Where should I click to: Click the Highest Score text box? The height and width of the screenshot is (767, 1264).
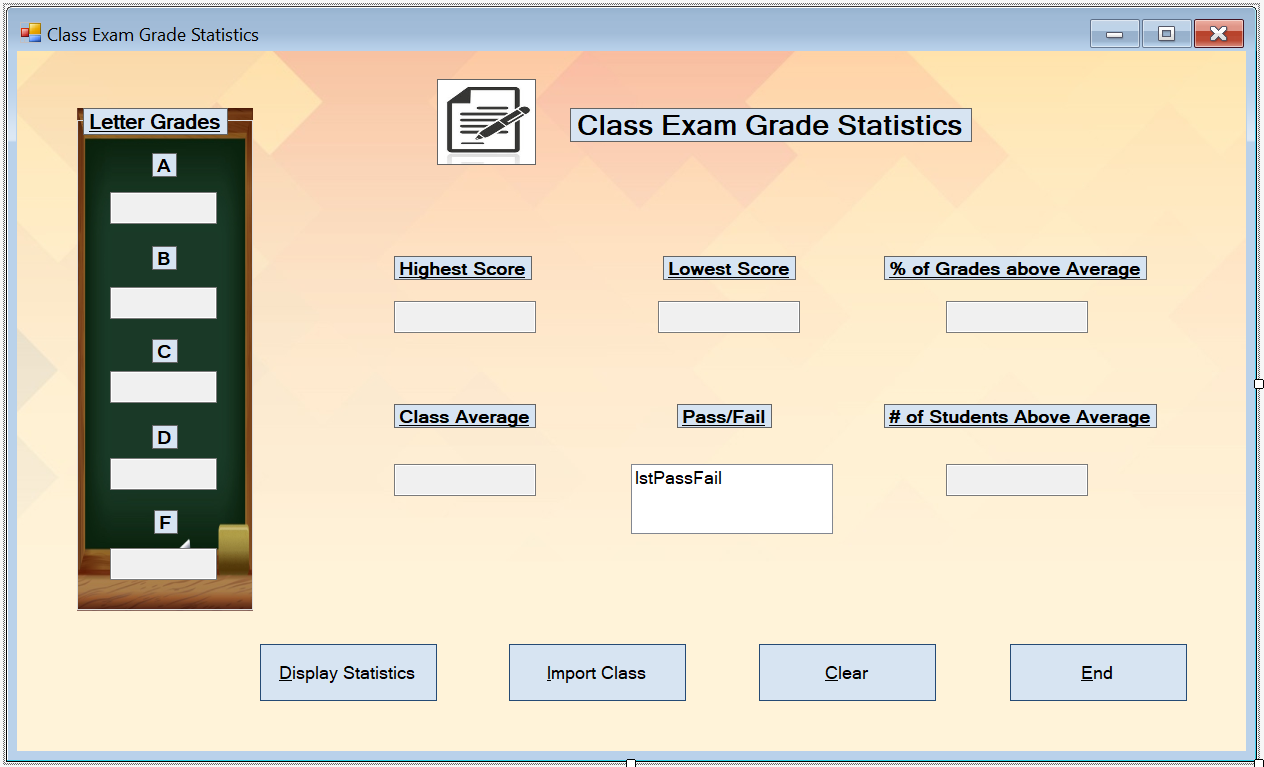coord(464,316)
